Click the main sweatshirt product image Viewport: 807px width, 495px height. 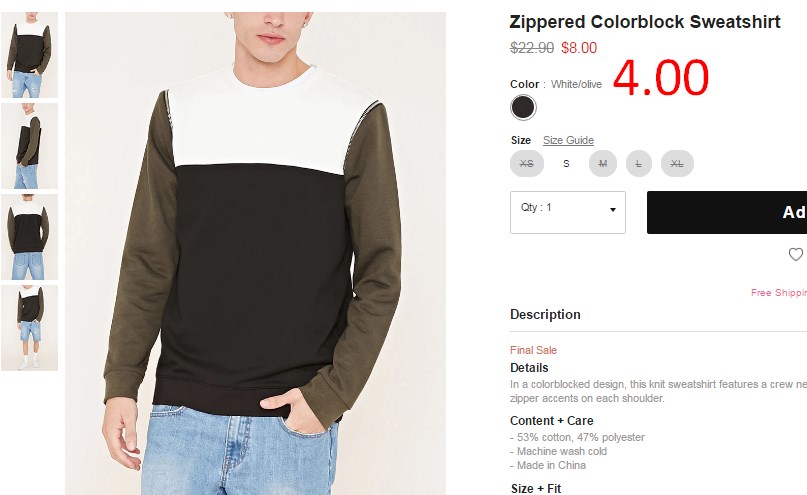pyautogui.click(x=255, y=253)
